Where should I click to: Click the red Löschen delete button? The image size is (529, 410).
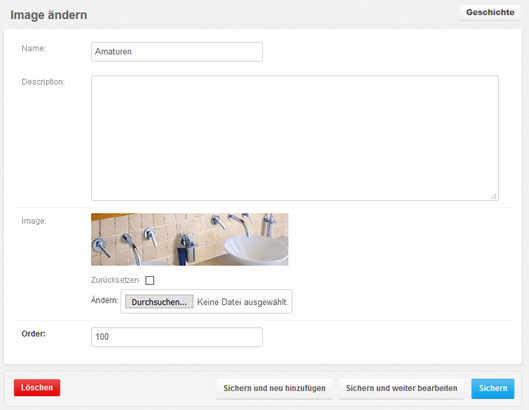(37, 387)
